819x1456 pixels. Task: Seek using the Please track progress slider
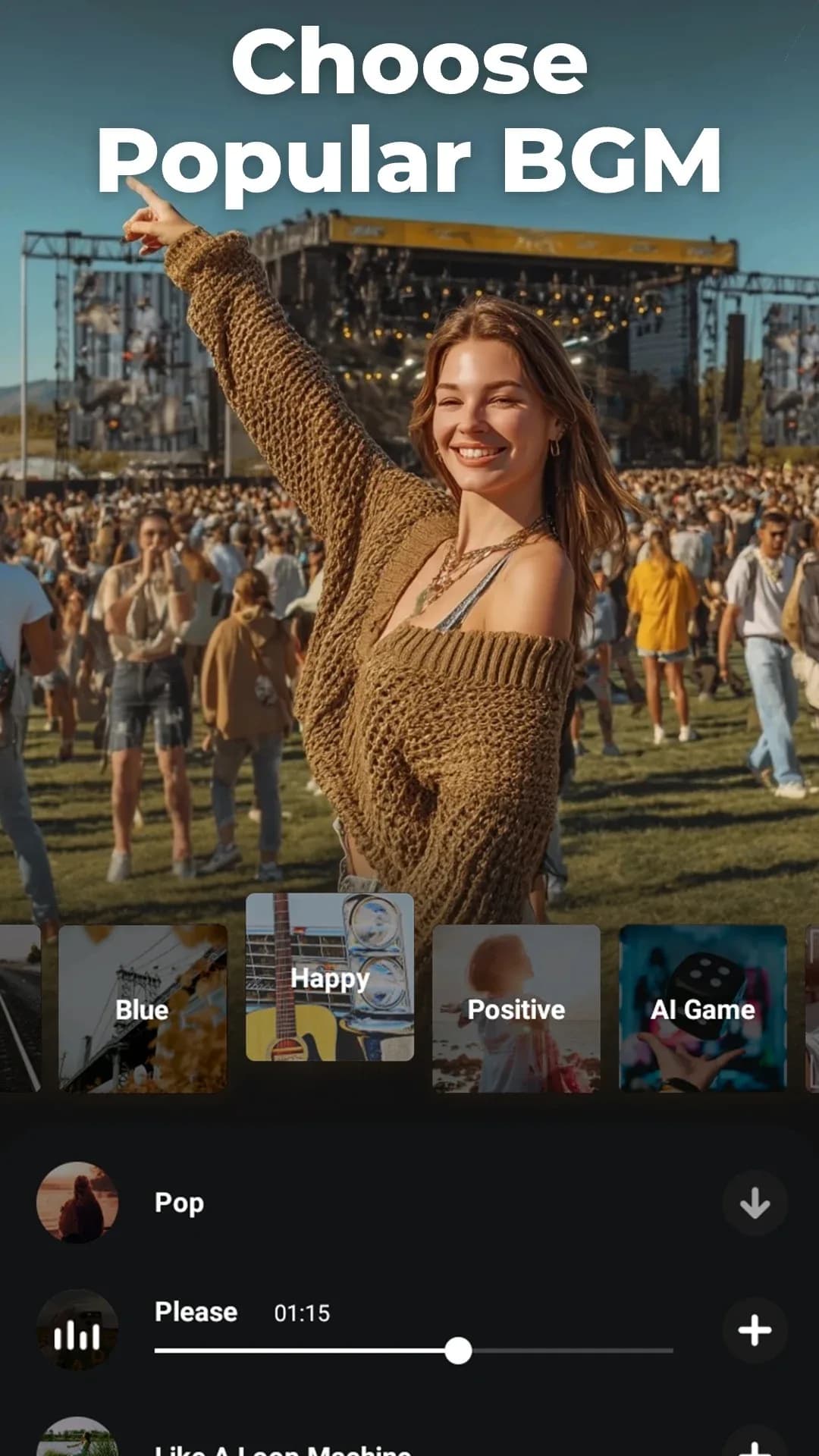(414, 1351)
